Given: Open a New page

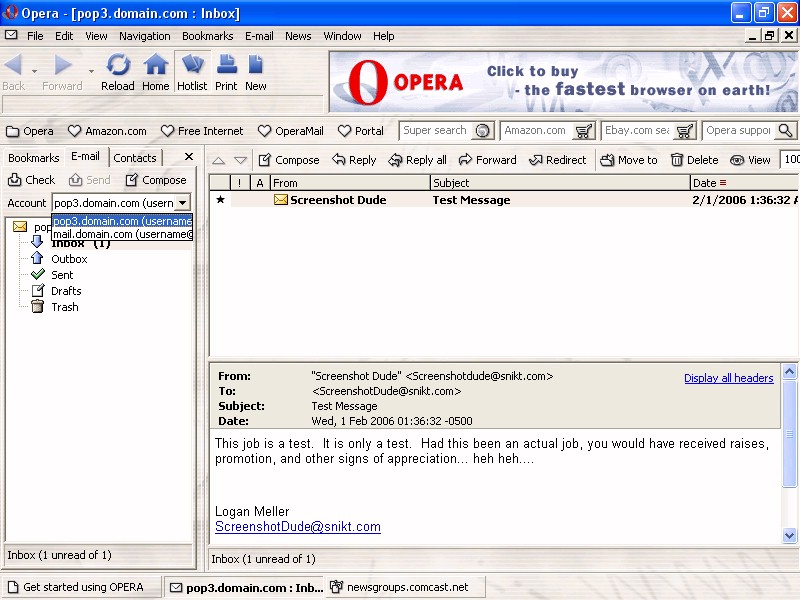Looking at the screenshot, I should [x=256, y=71].
